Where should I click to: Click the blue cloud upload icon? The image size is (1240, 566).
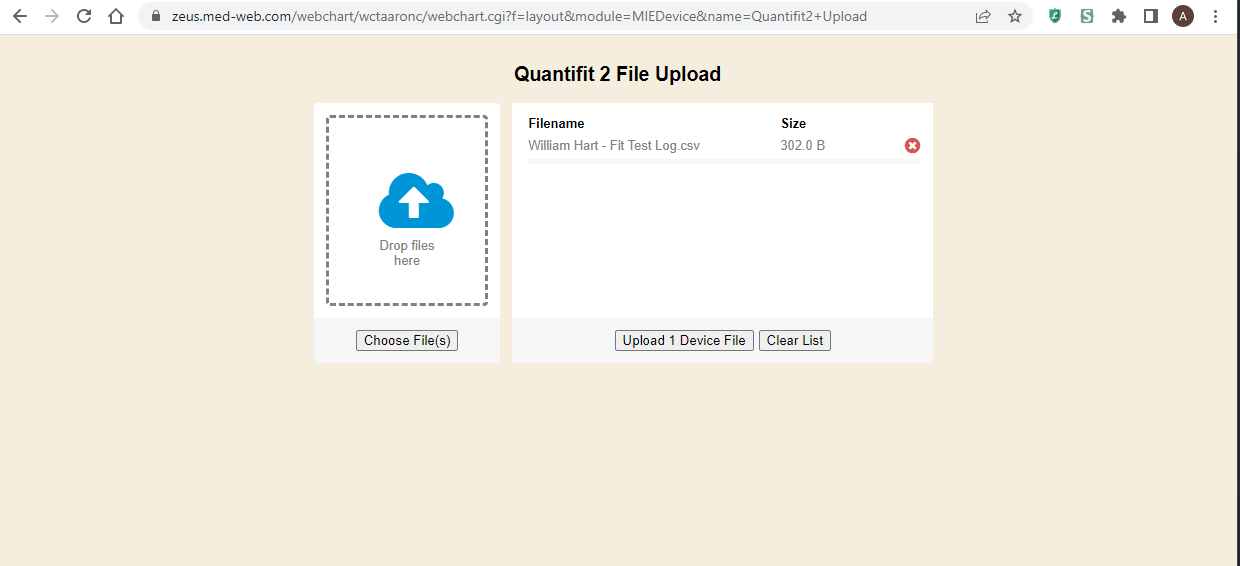(415, 201)
